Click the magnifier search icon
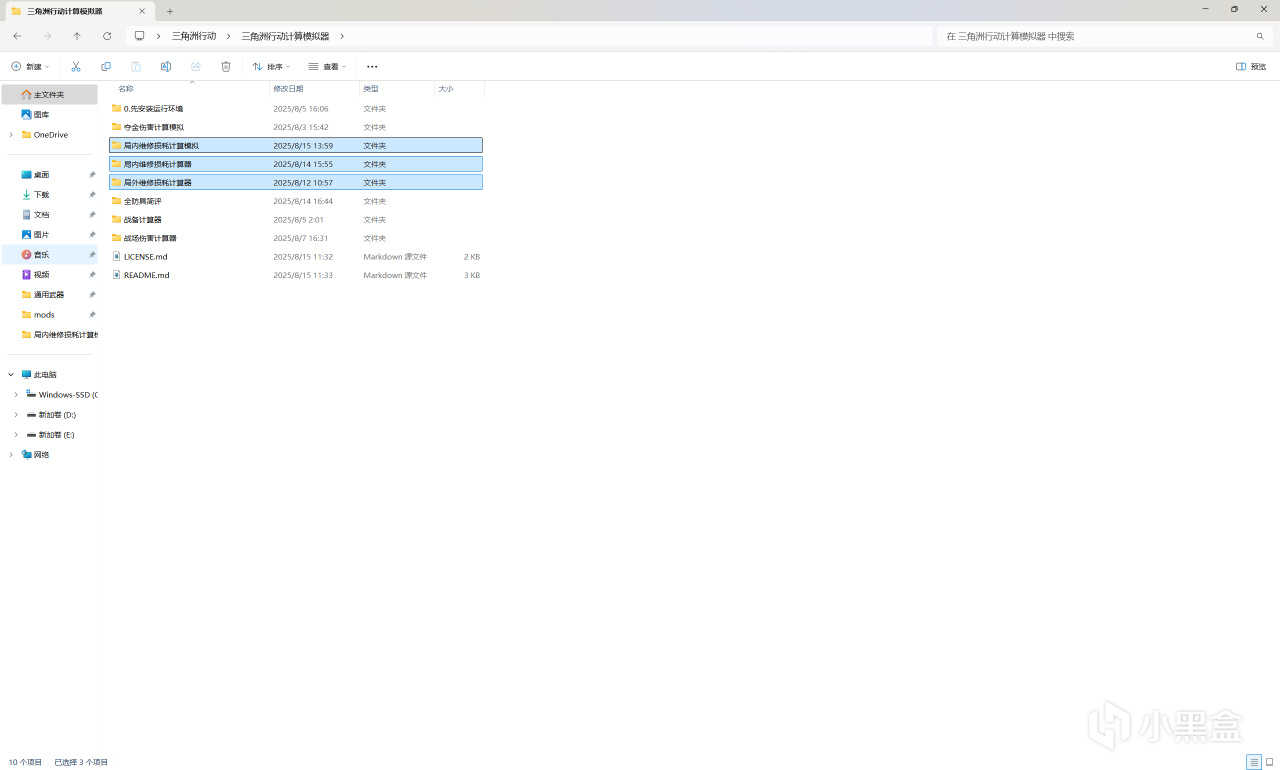This screenshot has width=1280, height=770. pos(1260,36)
